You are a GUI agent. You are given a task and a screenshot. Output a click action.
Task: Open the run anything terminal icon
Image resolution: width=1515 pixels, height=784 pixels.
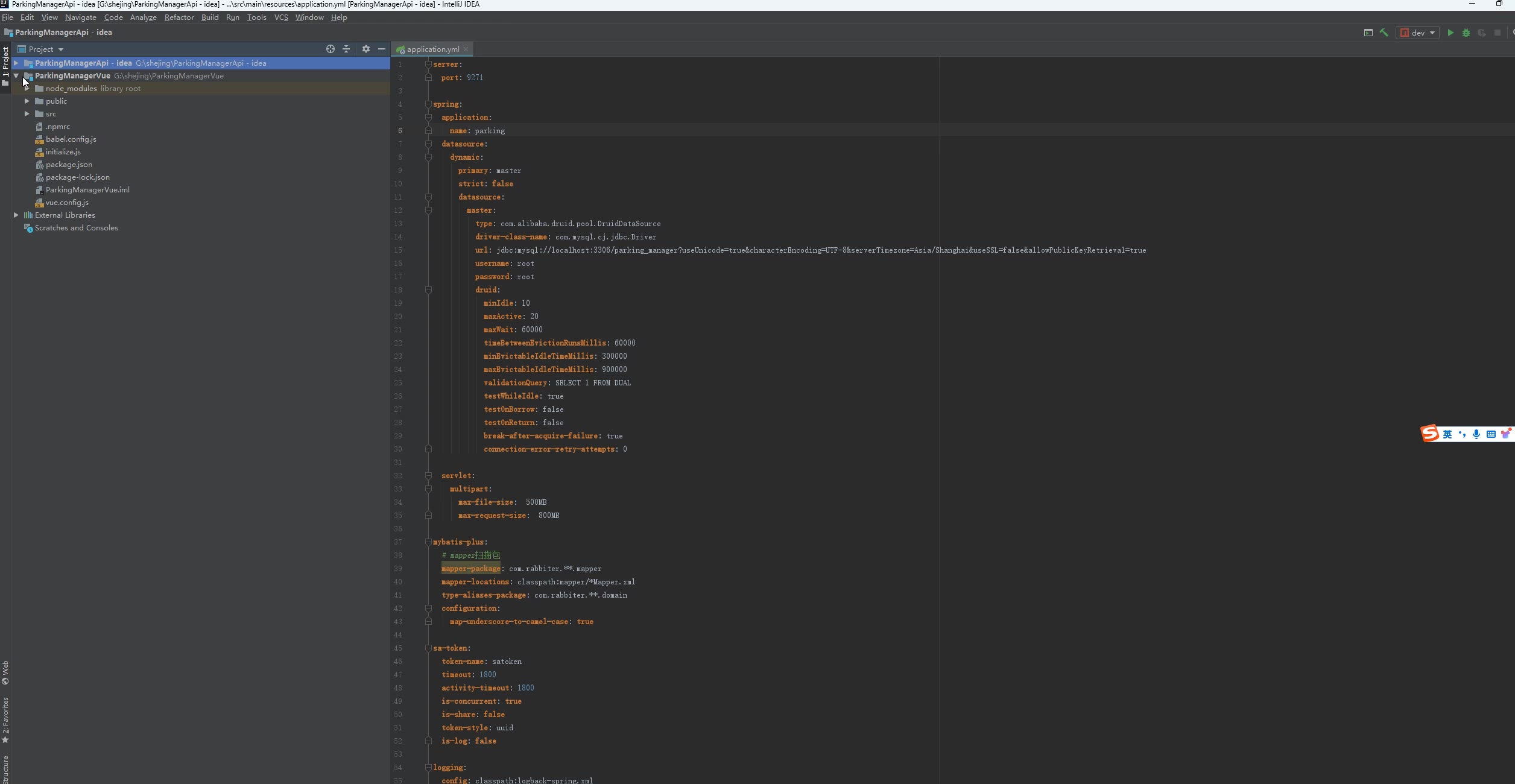[x=1368, y=33]
